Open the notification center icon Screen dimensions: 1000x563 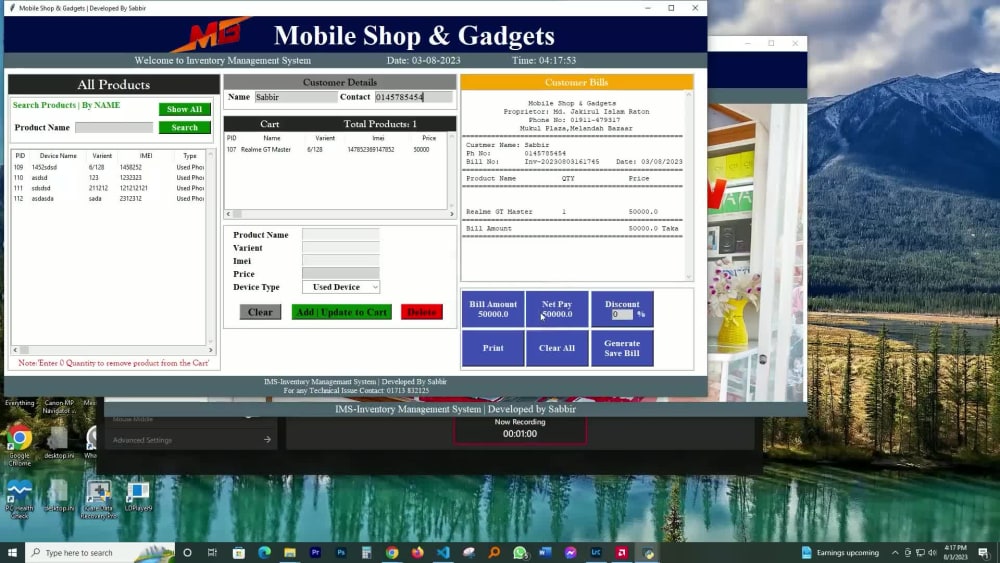983,553
